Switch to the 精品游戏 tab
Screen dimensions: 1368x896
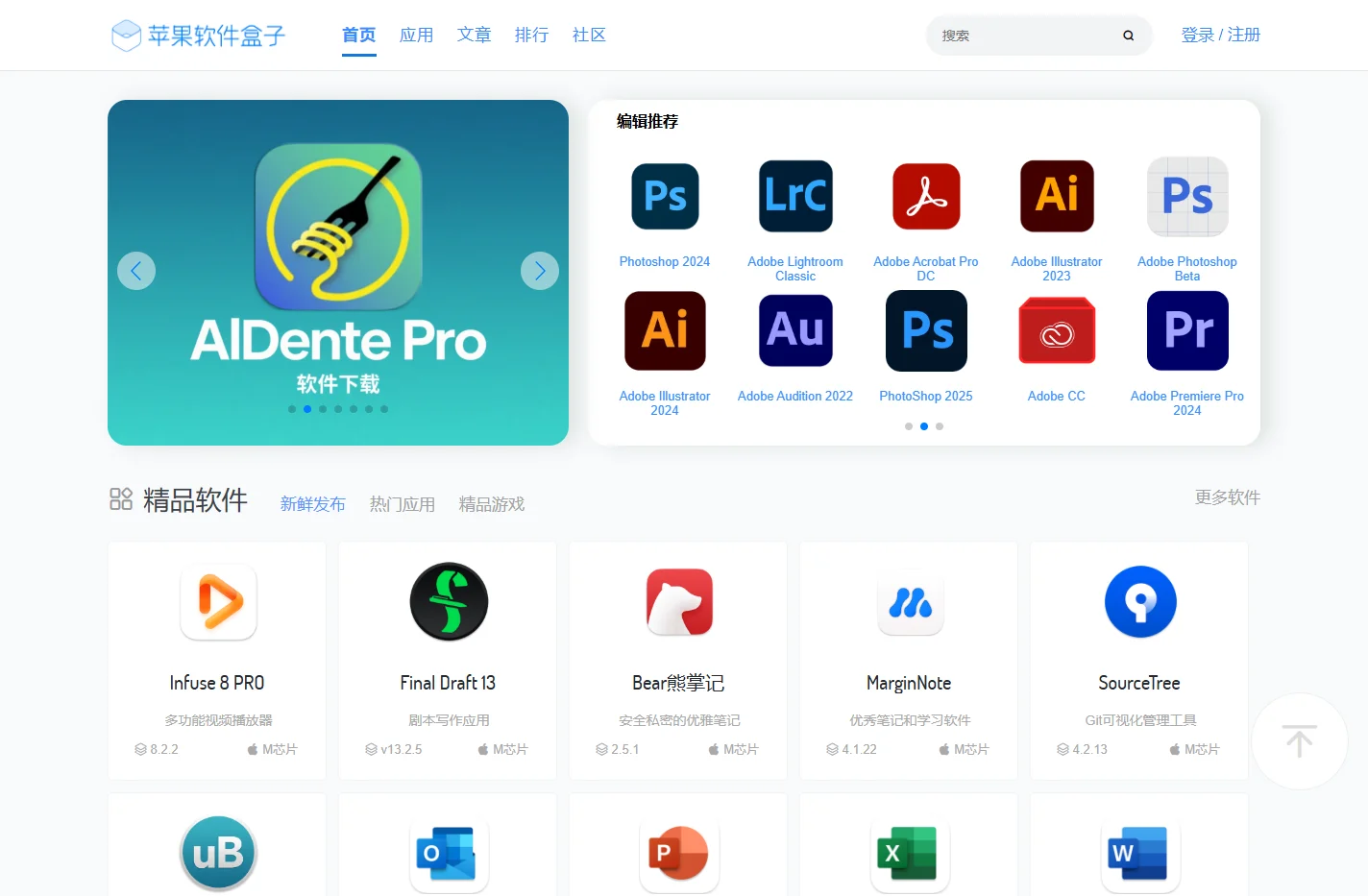coord(492,504)
